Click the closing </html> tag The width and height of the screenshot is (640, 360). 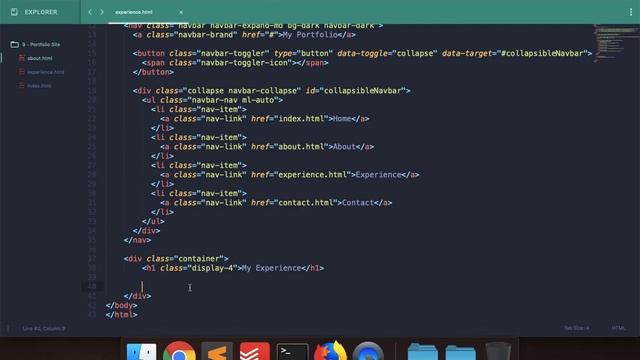[121, 315]
